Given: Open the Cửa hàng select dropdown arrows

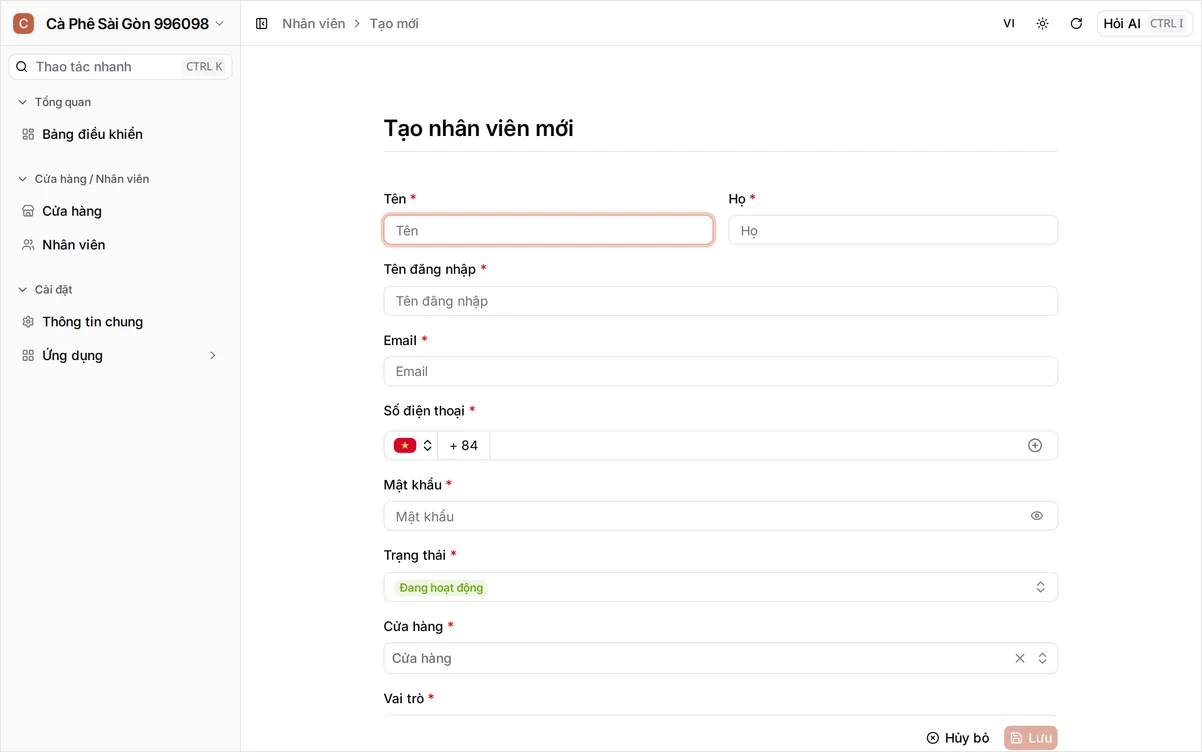Looking at the screenshot, I should click(1042, 658).
